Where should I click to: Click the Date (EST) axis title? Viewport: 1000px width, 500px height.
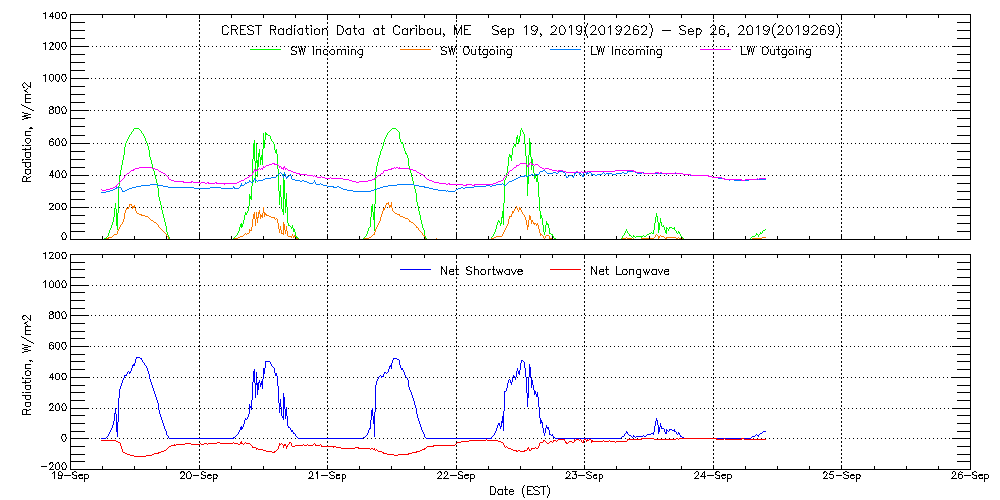tap(521, 491)
